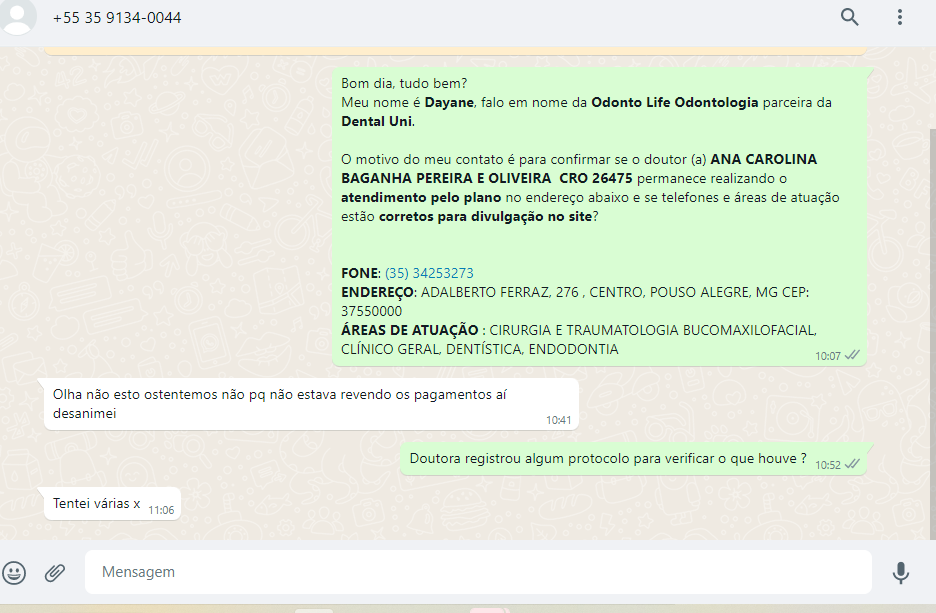936x613 pixels.
Task: Open the (35) 34253273 phone link
Action: (429, 273)
